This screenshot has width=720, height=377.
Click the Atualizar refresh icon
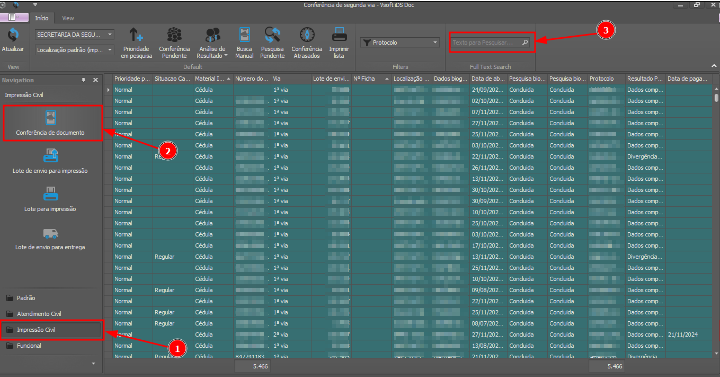pyautogui.click(x=13, y=34)
